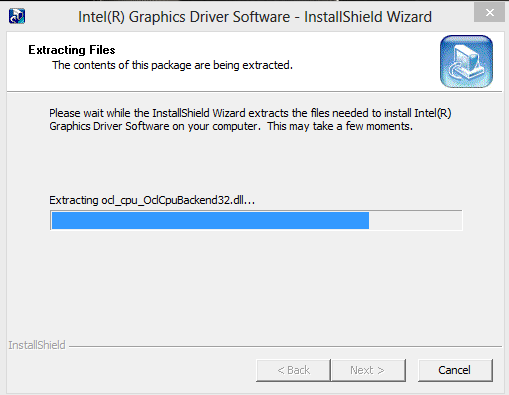Click the blue computer setup icon

[x=466, y=61]
